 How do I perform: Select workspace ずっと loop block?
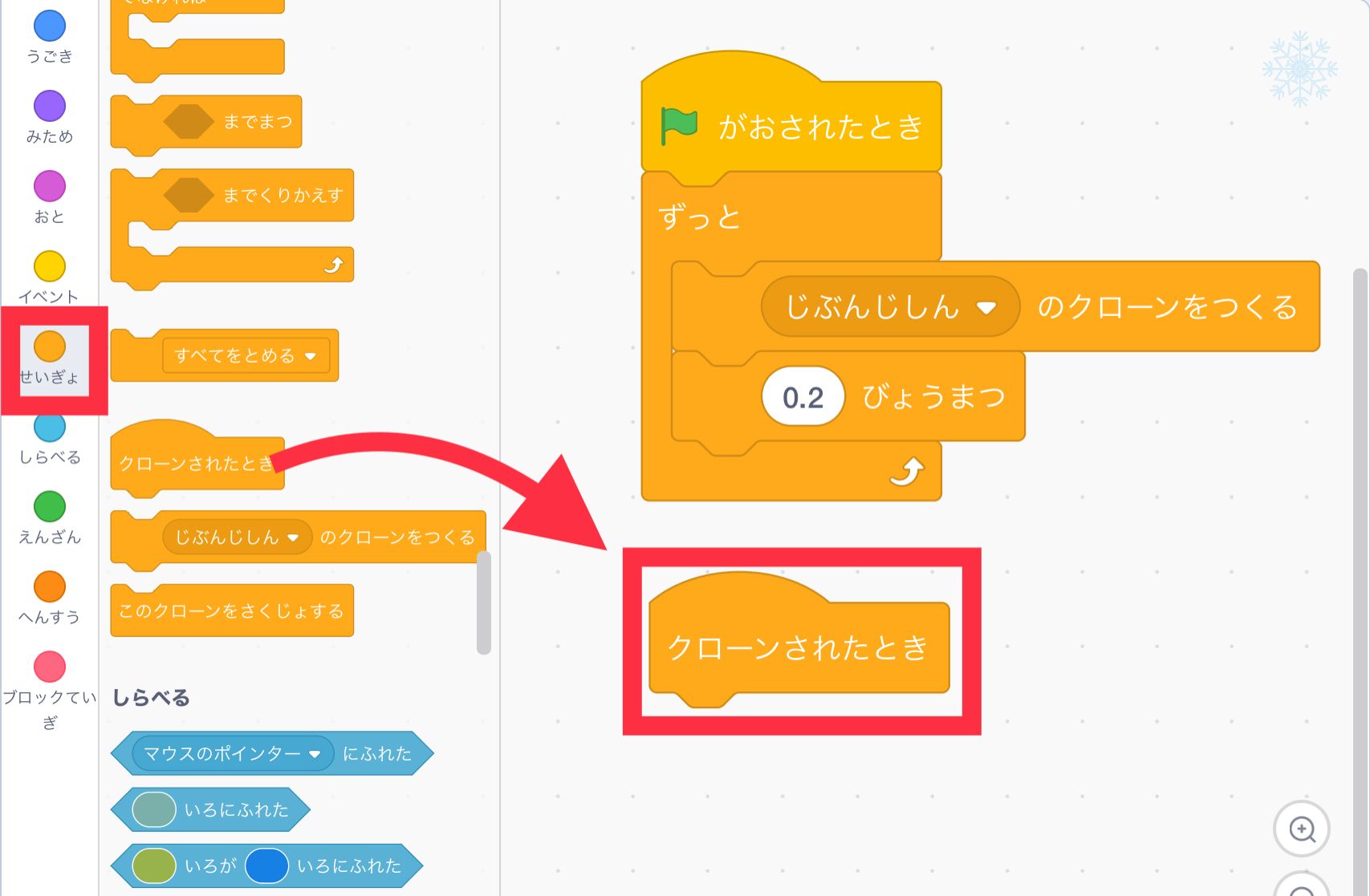point(791,217)
